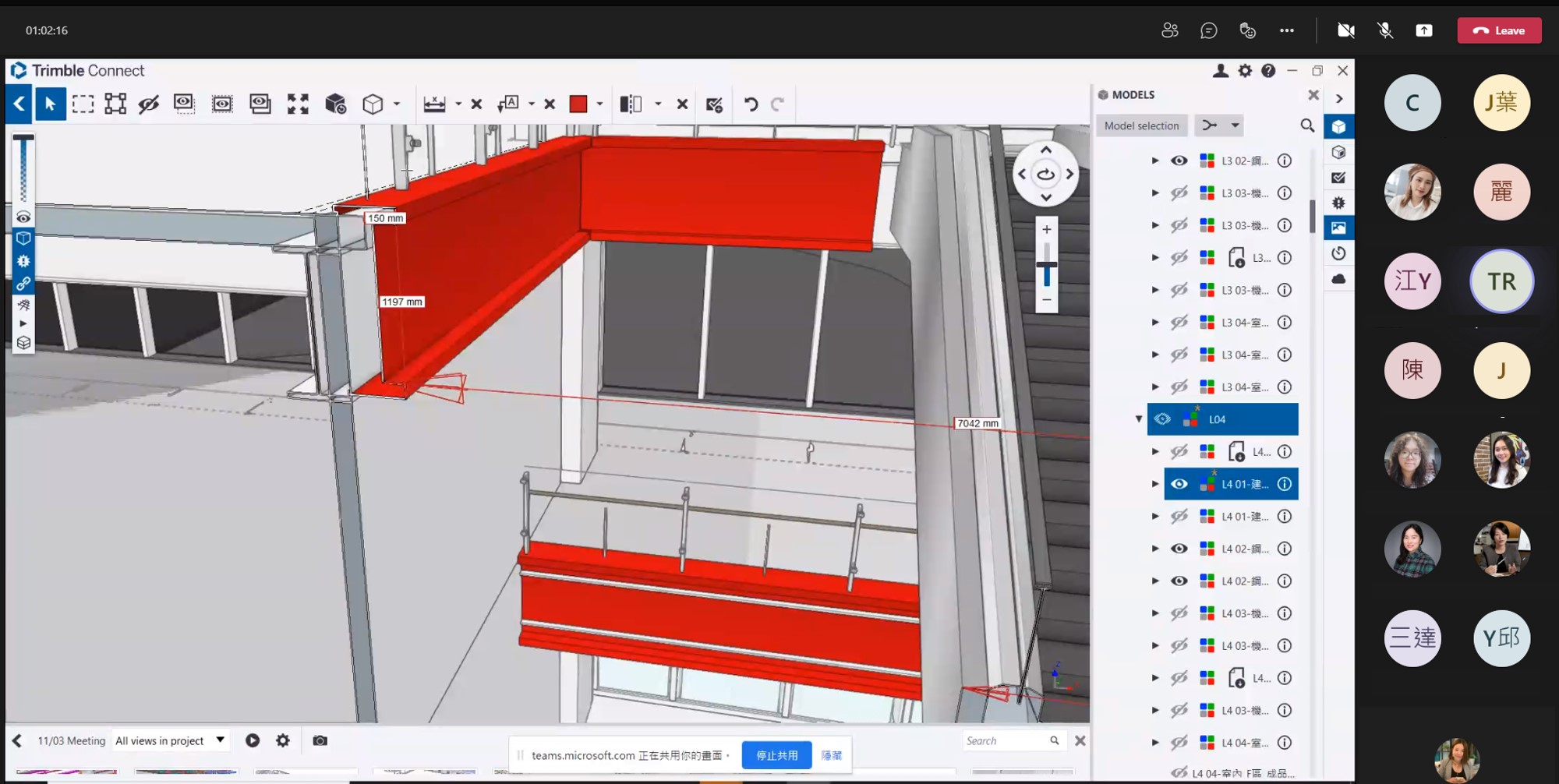Click the hide selected objects icon

pos(148,104)
